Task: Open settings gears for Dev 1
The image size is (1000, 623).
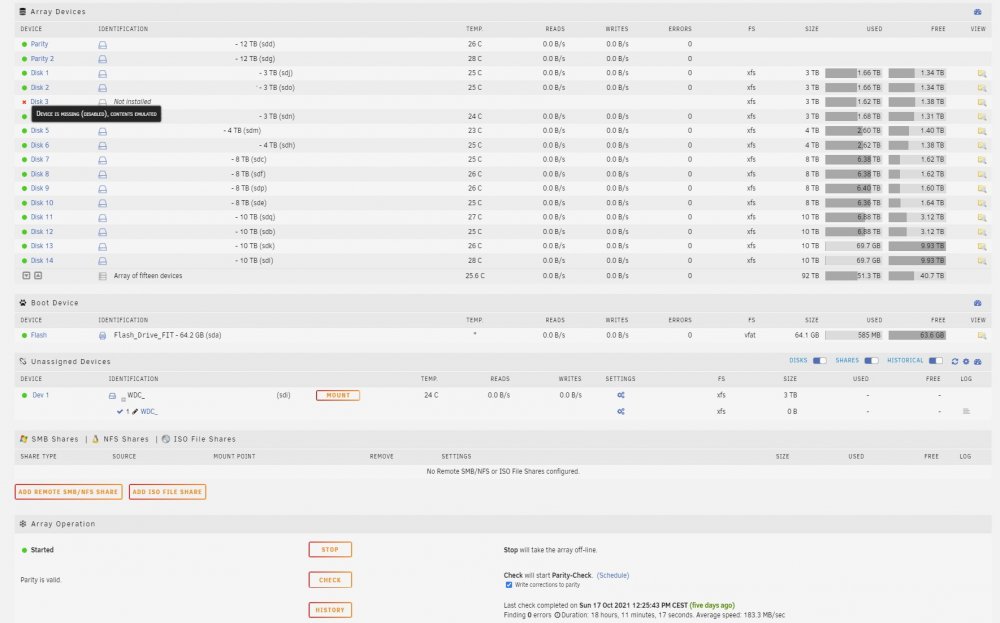Action: [x=621, y=395]
